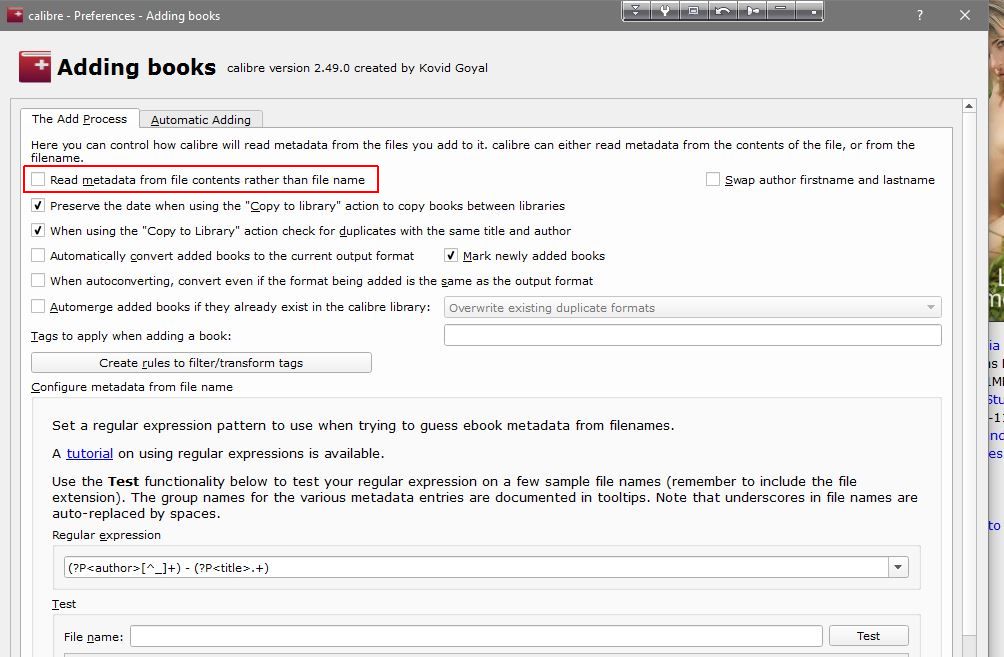Open the regular expressions tutorial link
Screen dimensions: 1004x657
pos(90,453)
